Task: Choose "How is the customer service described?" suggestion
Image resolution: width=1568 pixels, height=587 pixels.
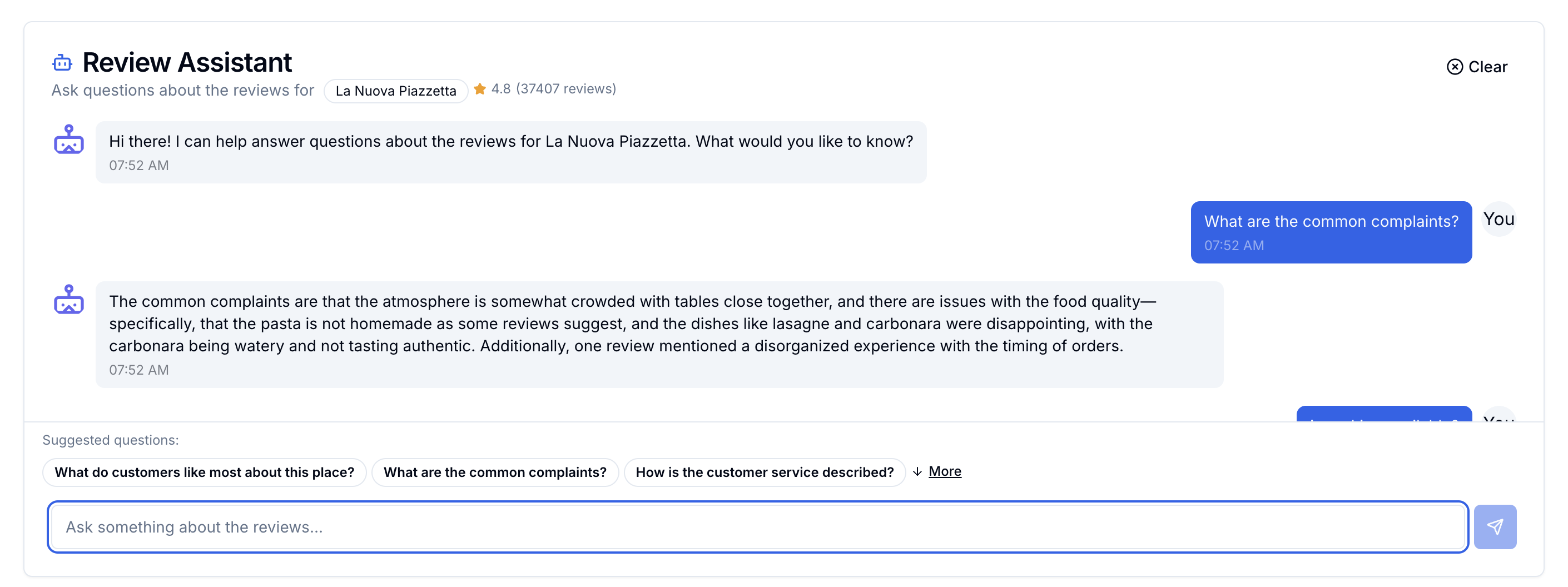Action: [x=765, y=472]
